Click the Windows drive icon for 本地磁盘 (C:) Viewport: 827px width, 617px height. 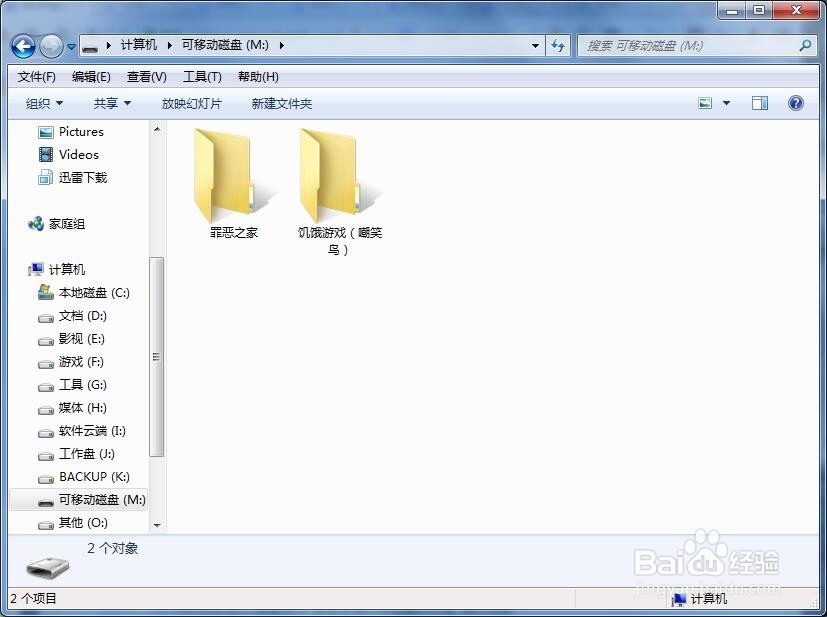46,292
